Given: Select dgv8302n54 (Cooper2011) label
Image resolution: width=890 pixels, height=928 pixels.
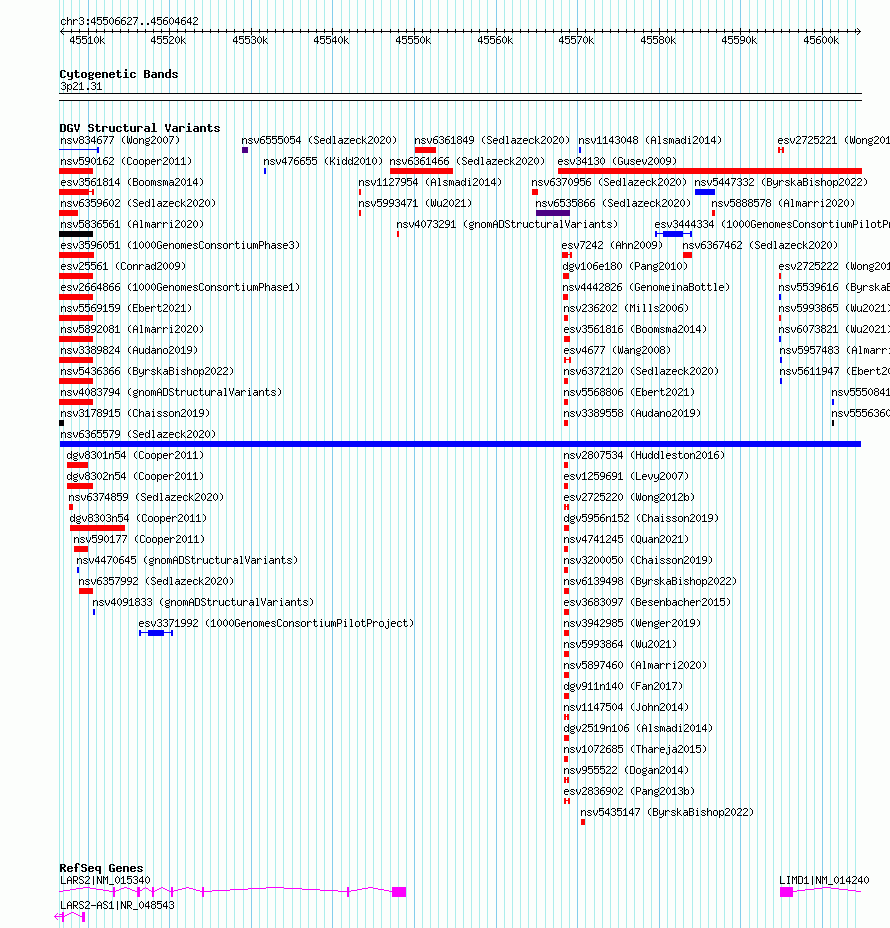Looking at the screenshot, I should click(135, 476).
